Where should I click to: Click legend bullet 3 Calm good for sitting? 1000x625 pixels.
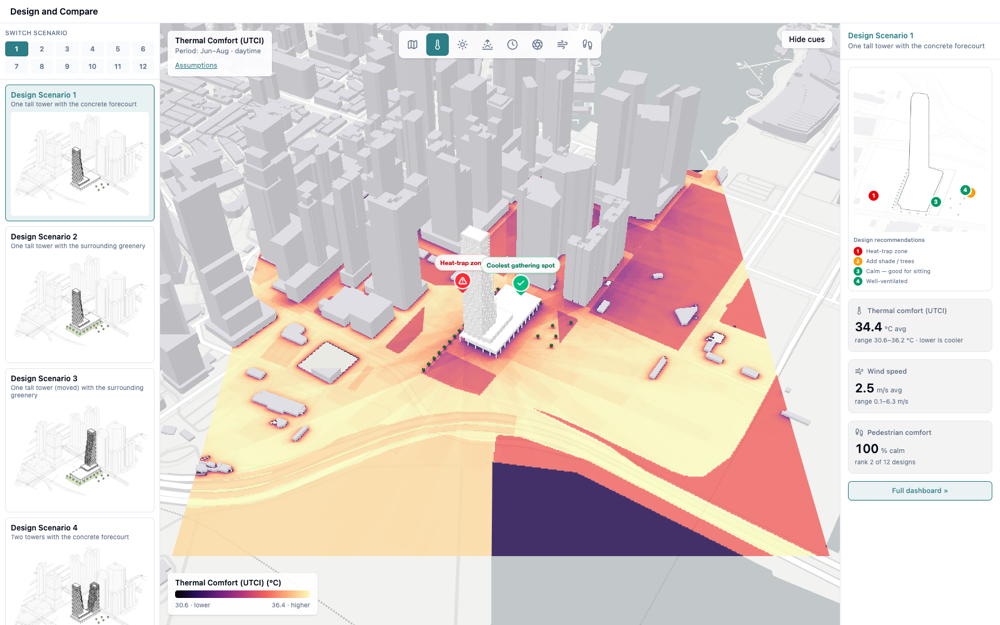(858, 271)
